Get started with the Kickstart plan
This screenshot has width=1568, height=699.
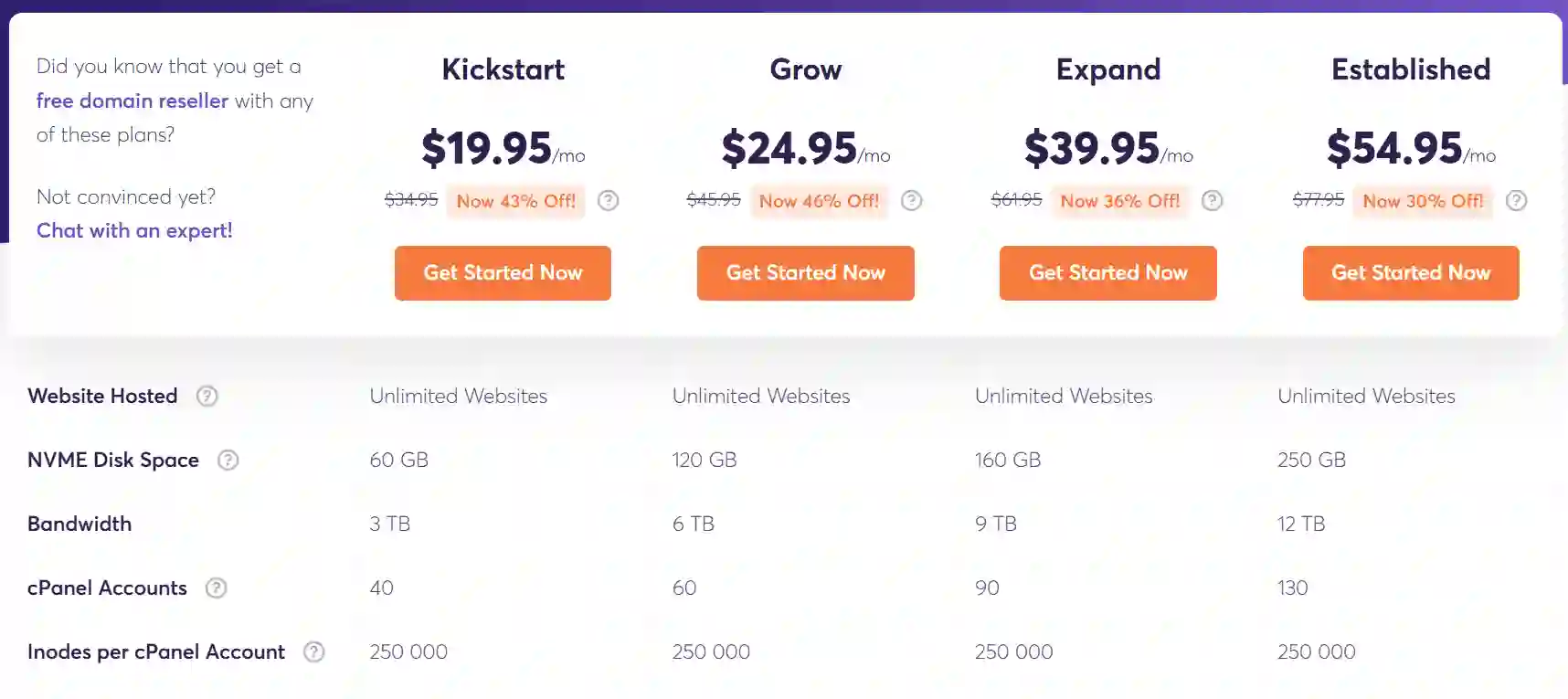point(503,272)
